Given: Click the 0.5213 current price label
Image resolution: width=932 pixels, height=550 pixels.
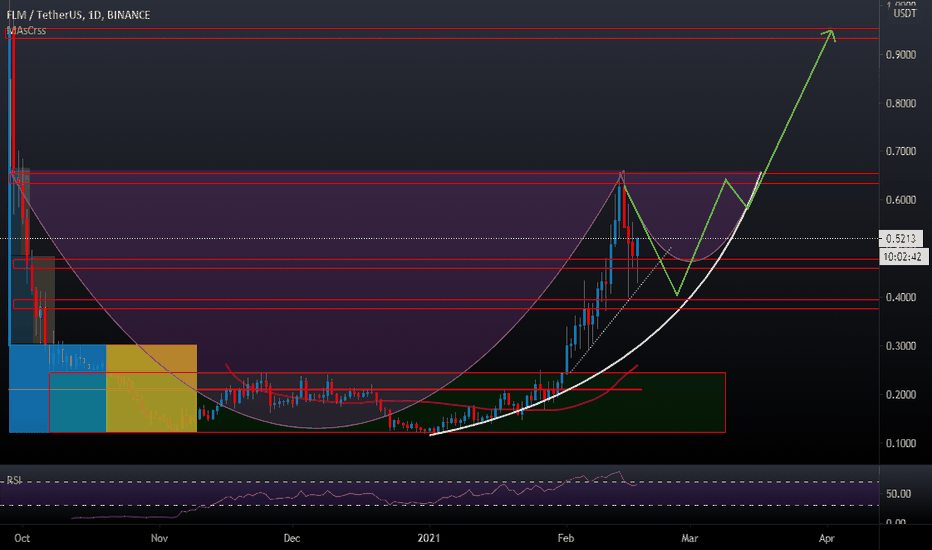Looking at the screenshot, I should (900, 238).
